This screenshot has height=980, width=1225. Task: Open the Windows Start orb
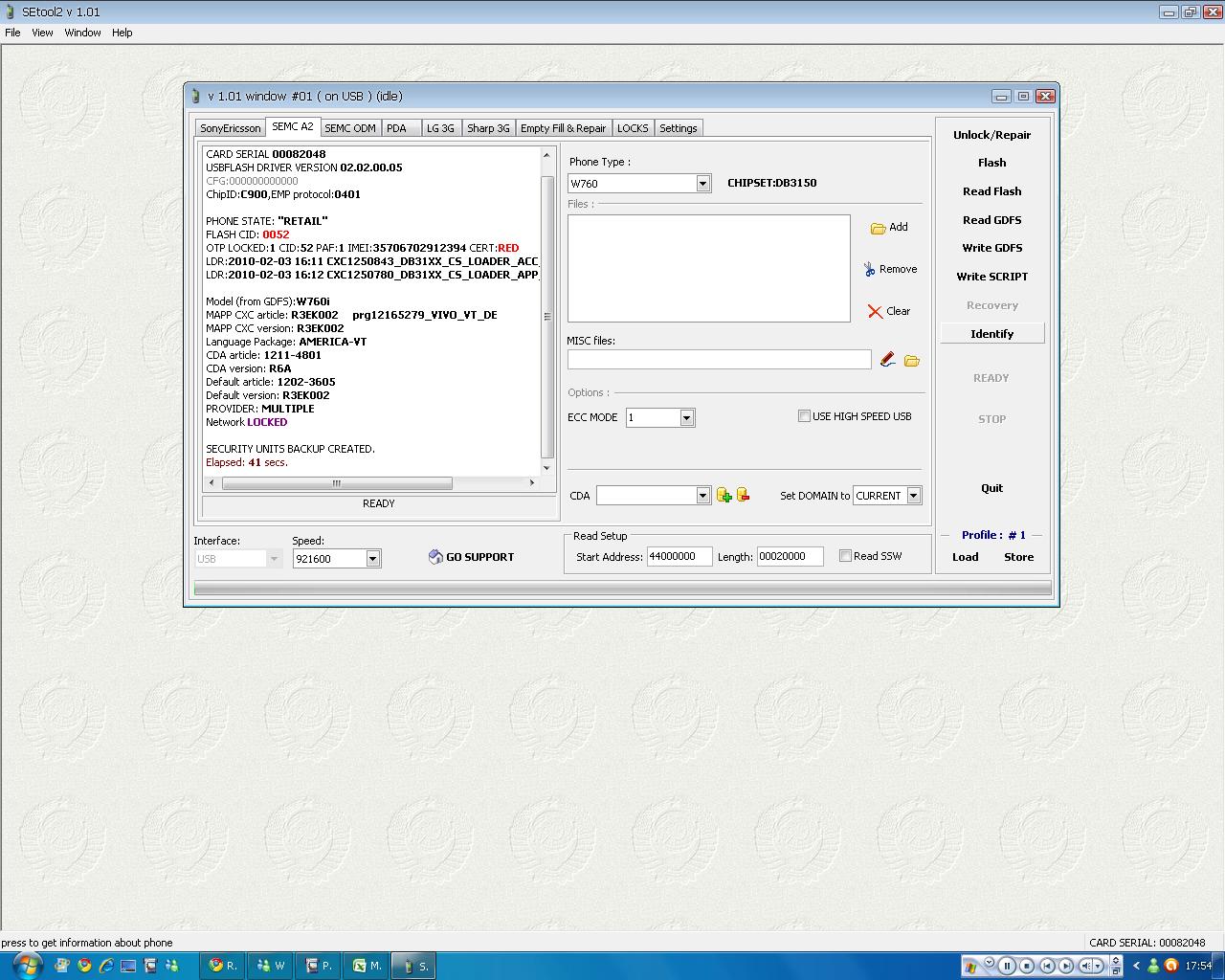(26, 965)
